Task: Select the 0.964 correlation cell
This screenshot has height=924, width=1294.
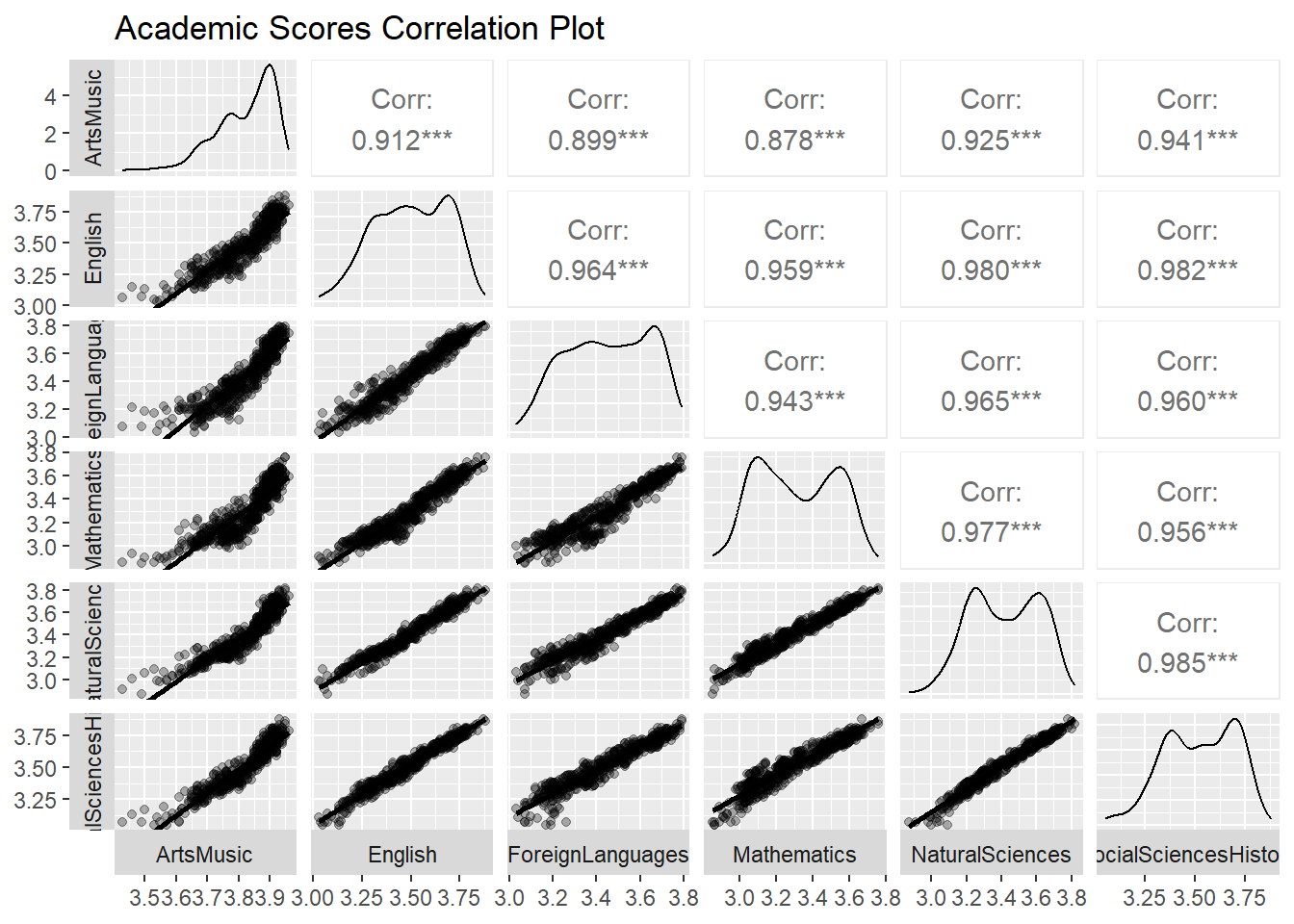Action: click(598, 250)
